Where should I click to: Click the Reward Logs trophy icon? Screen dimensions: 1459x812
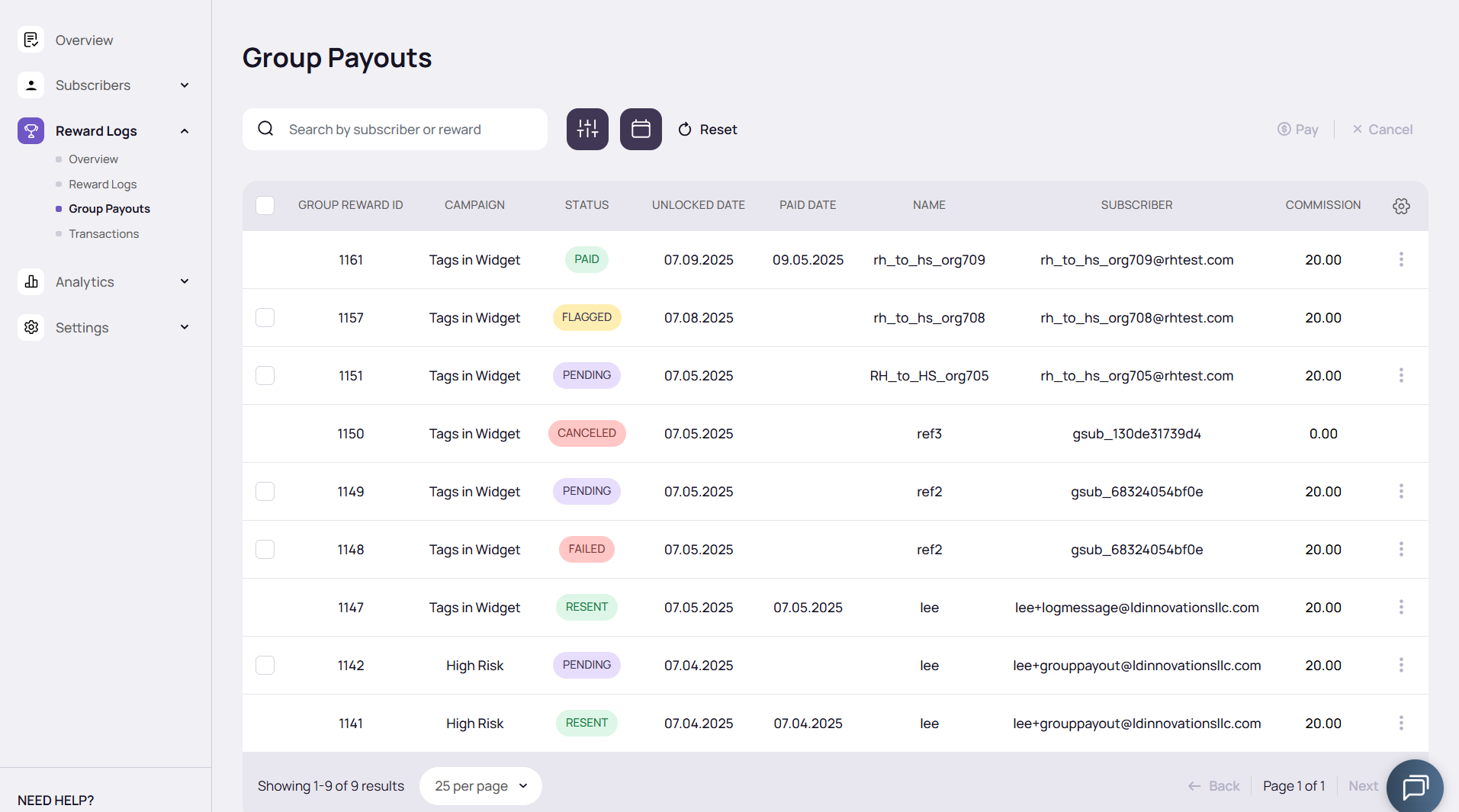click(x=31, y=131)
